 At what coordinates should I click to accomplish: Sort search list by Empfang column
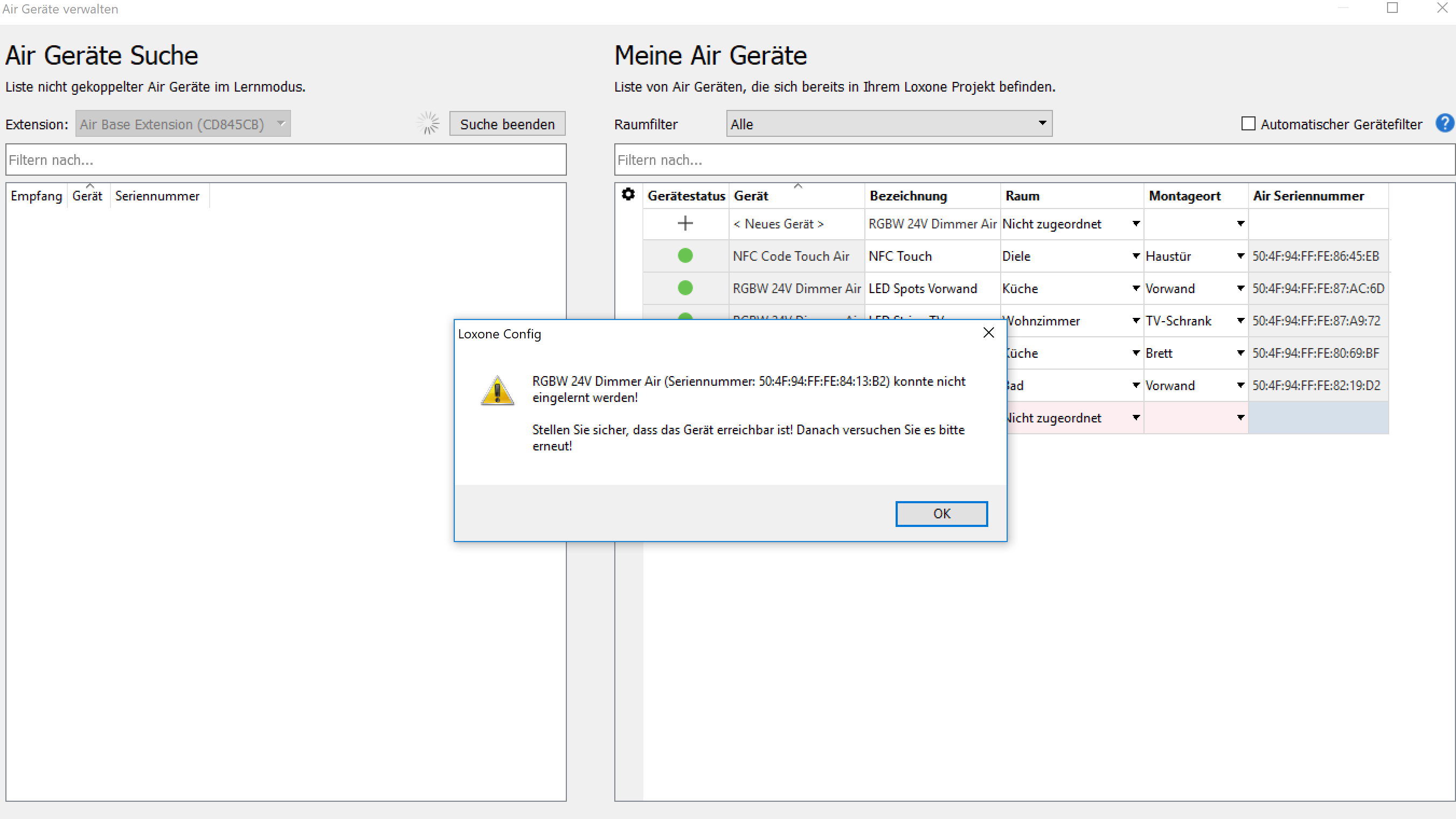(x=36, y=196)
